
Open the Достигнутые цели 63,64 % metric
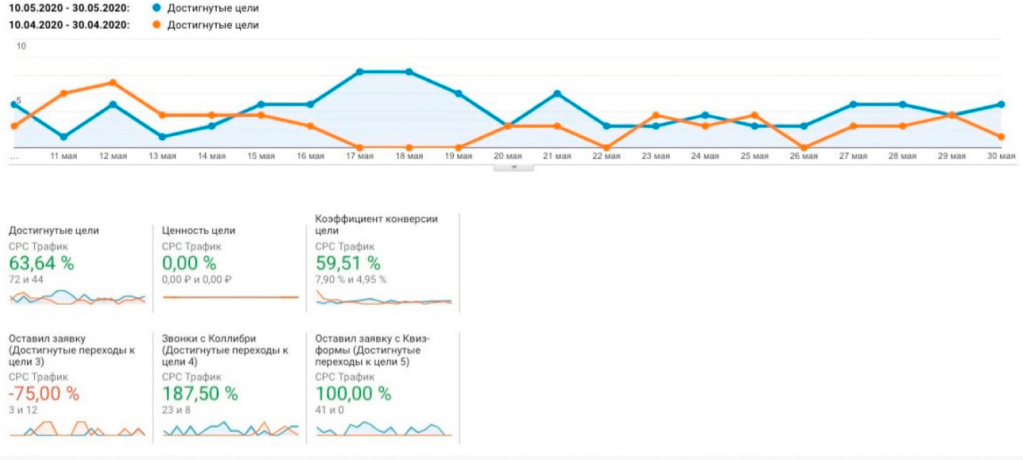(42, 263)
